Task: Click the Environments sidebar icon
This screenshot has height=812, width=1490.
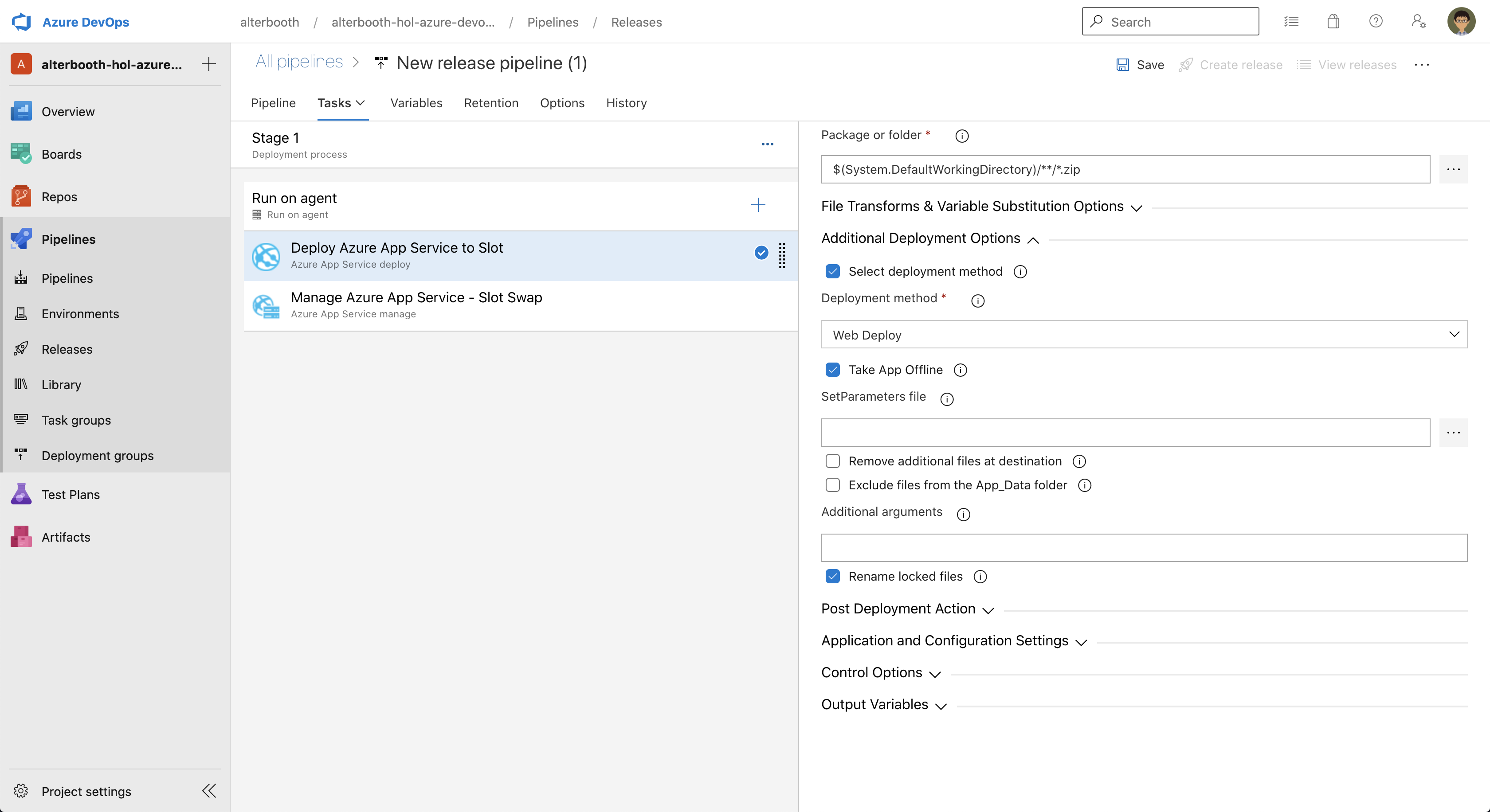Action: (22, 313)
